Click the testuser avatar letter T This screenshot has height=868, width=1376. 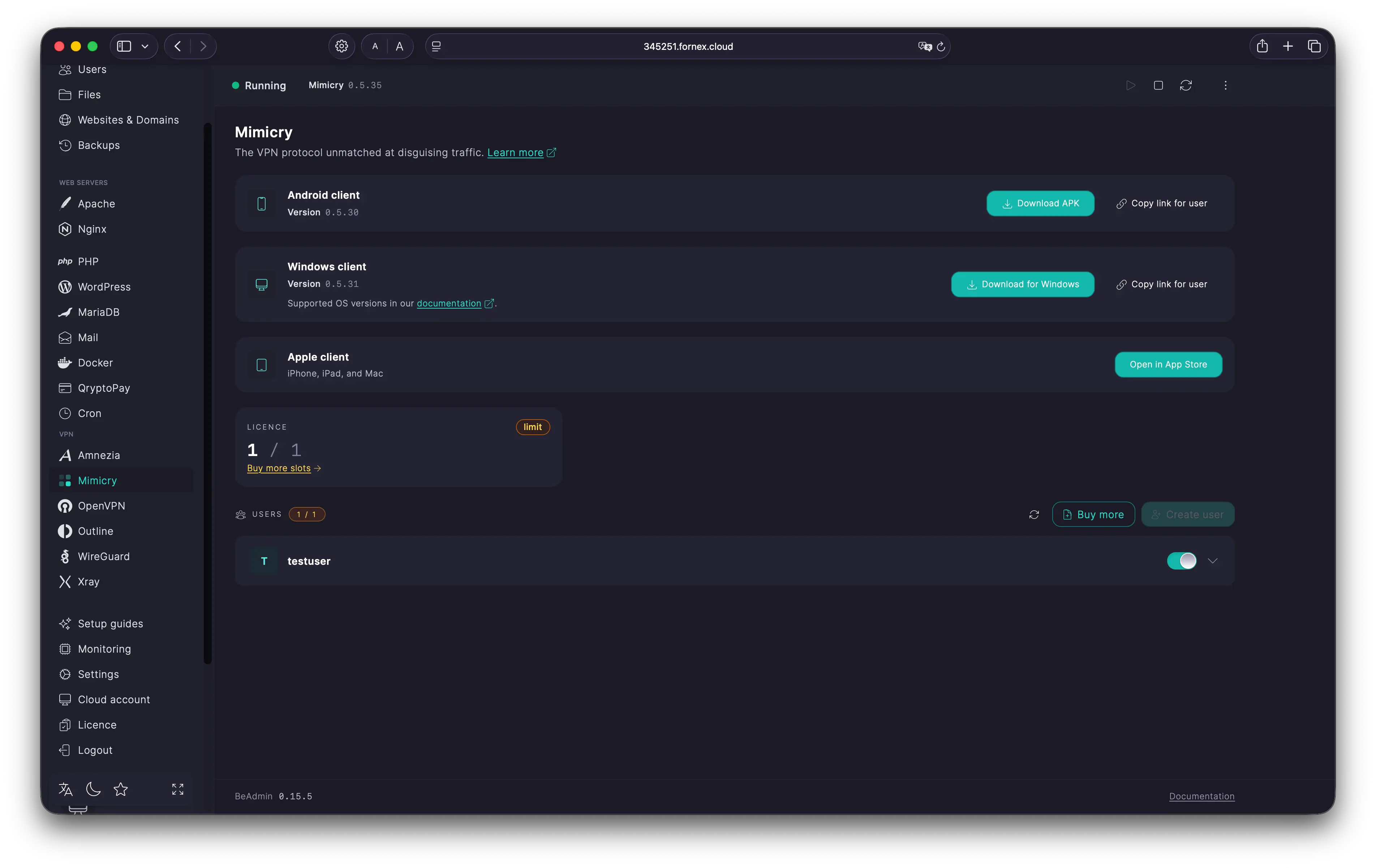click(x=264, y=561)
